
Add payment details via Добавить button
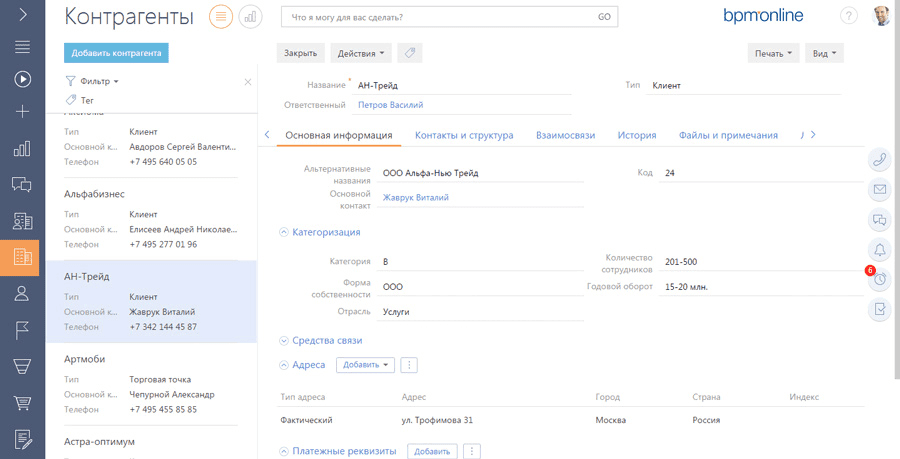click(x=432, y=452)
